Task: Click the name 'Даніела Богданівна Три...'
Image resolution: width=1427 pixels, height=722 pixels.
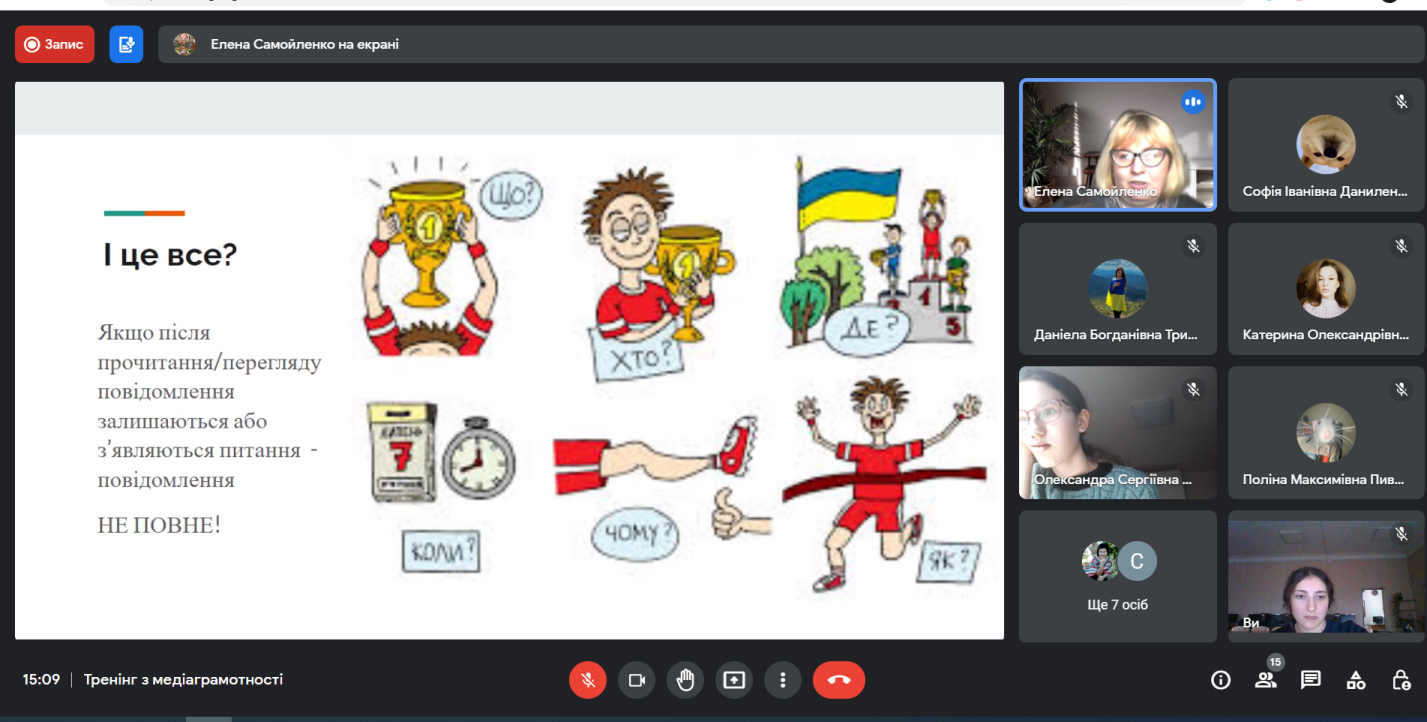Action: click(x=1116, y=335)
